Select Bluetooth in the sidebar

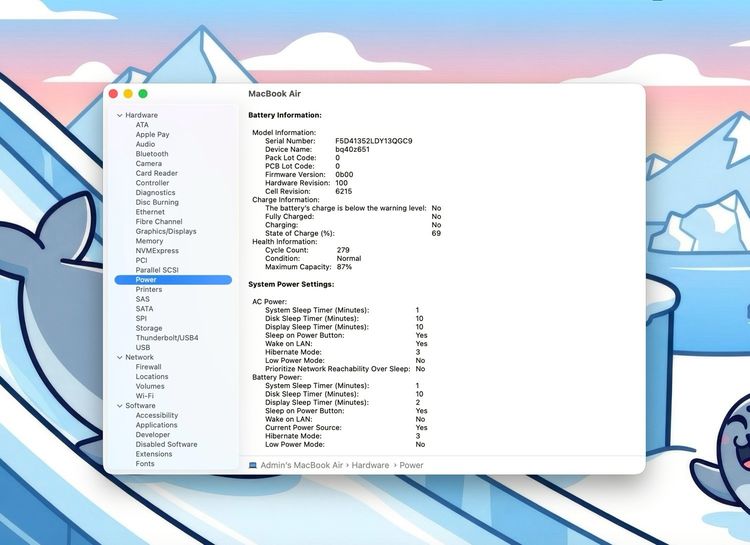pos(152,154)
